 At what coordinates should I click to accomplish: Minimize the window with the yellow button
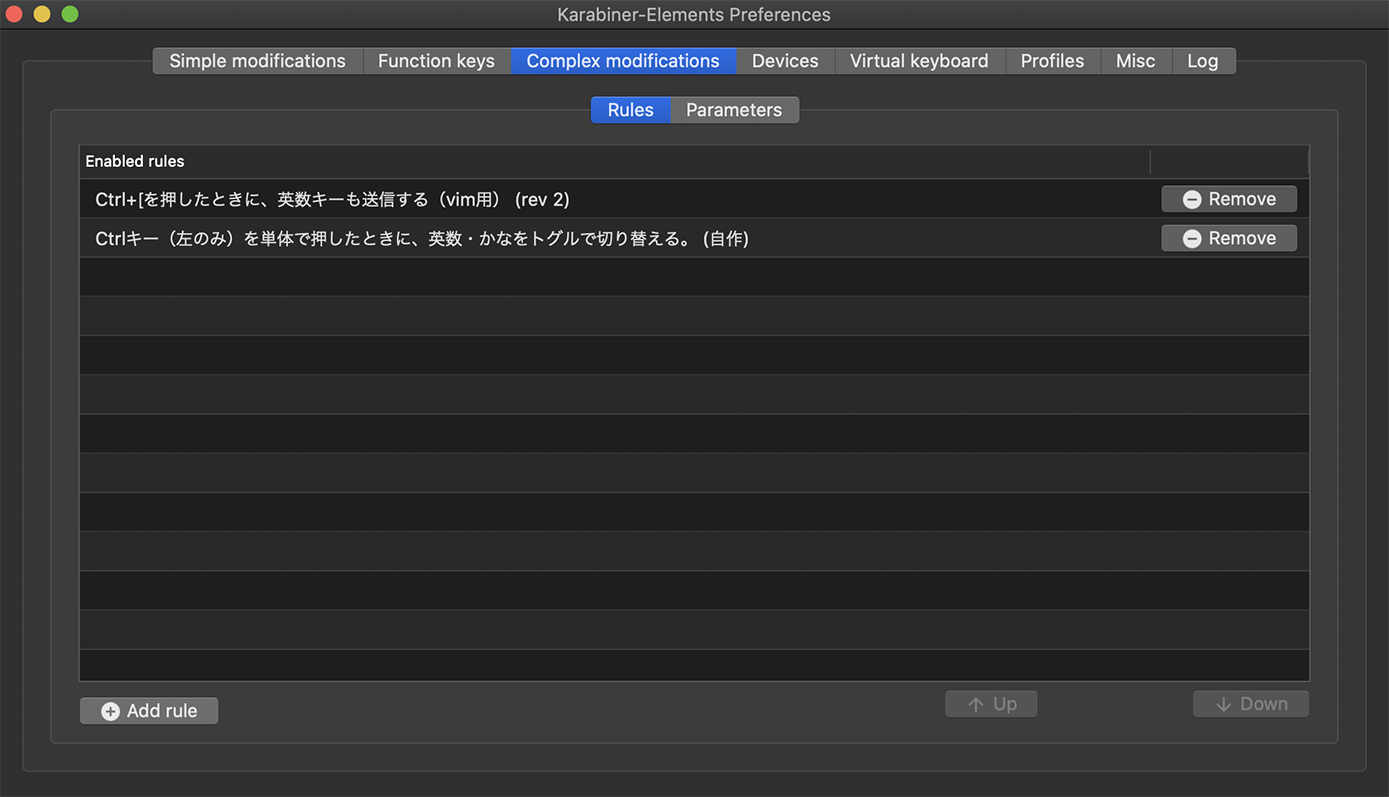[42, 14]
